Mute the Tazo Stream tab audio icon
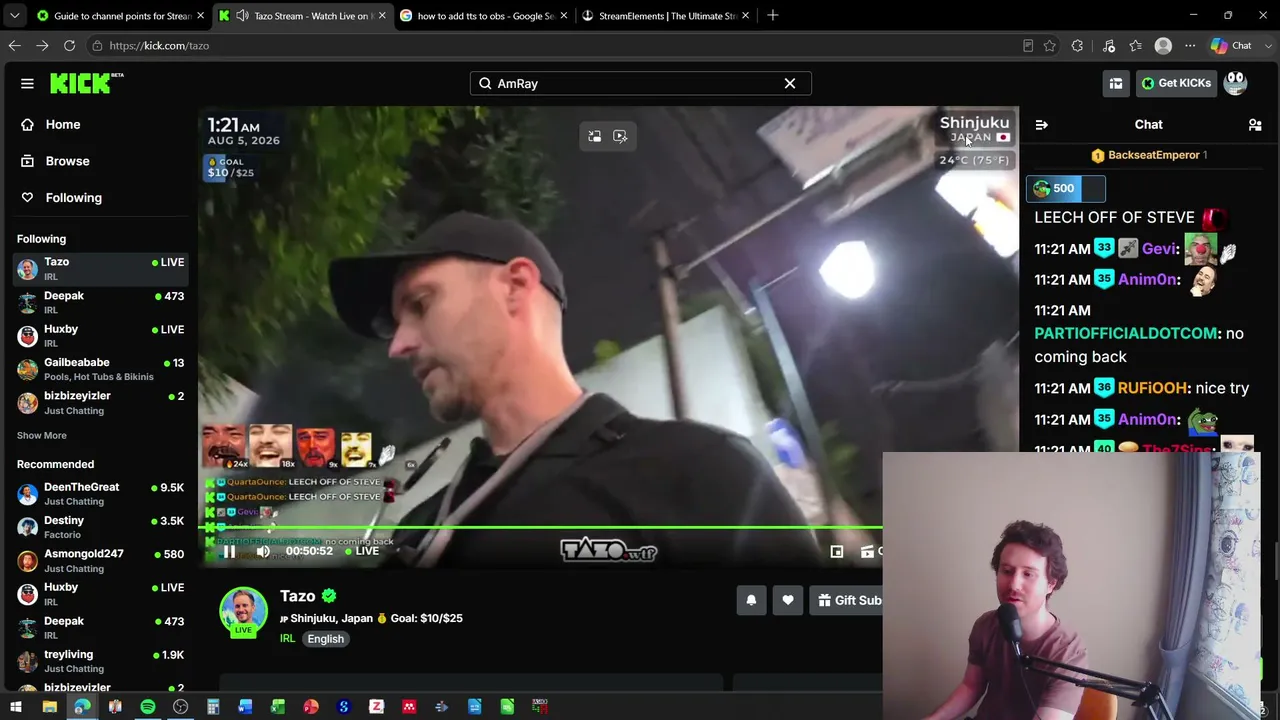Image resolution: width=1280 pixels, height=720 pixels. click(242, 15)
